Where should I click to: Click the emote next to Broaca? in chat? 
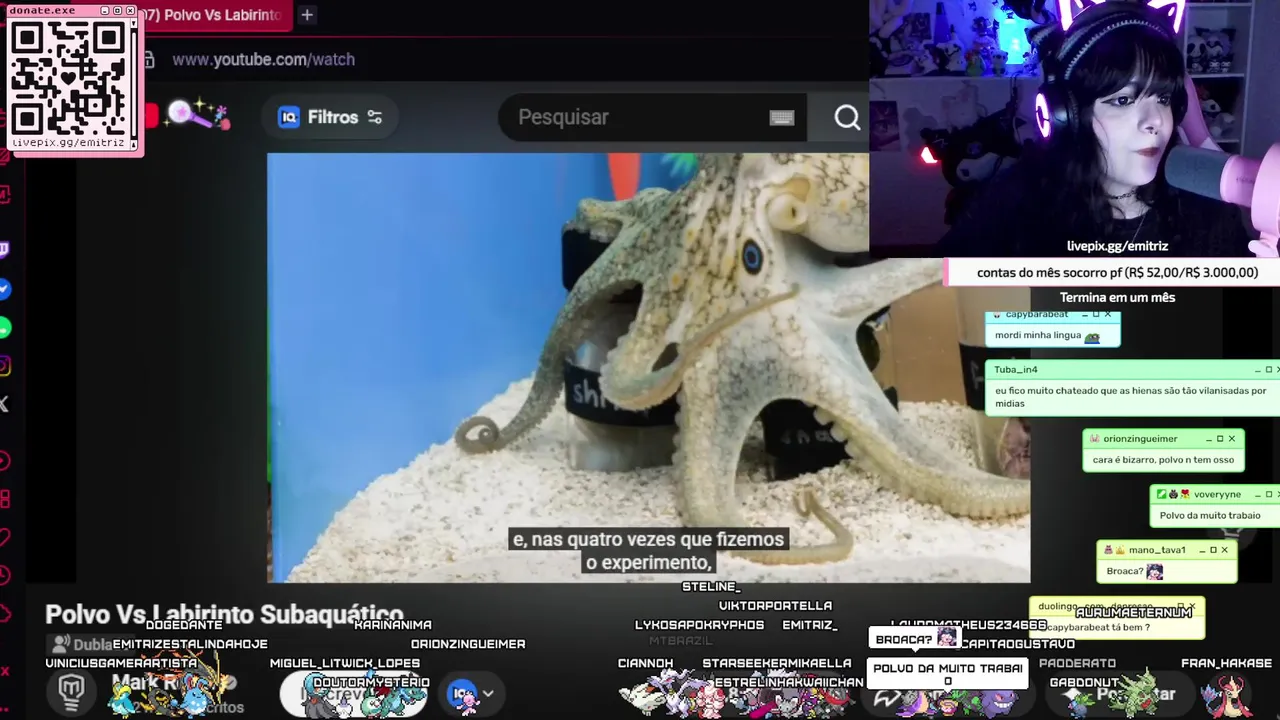(1155, 572)
